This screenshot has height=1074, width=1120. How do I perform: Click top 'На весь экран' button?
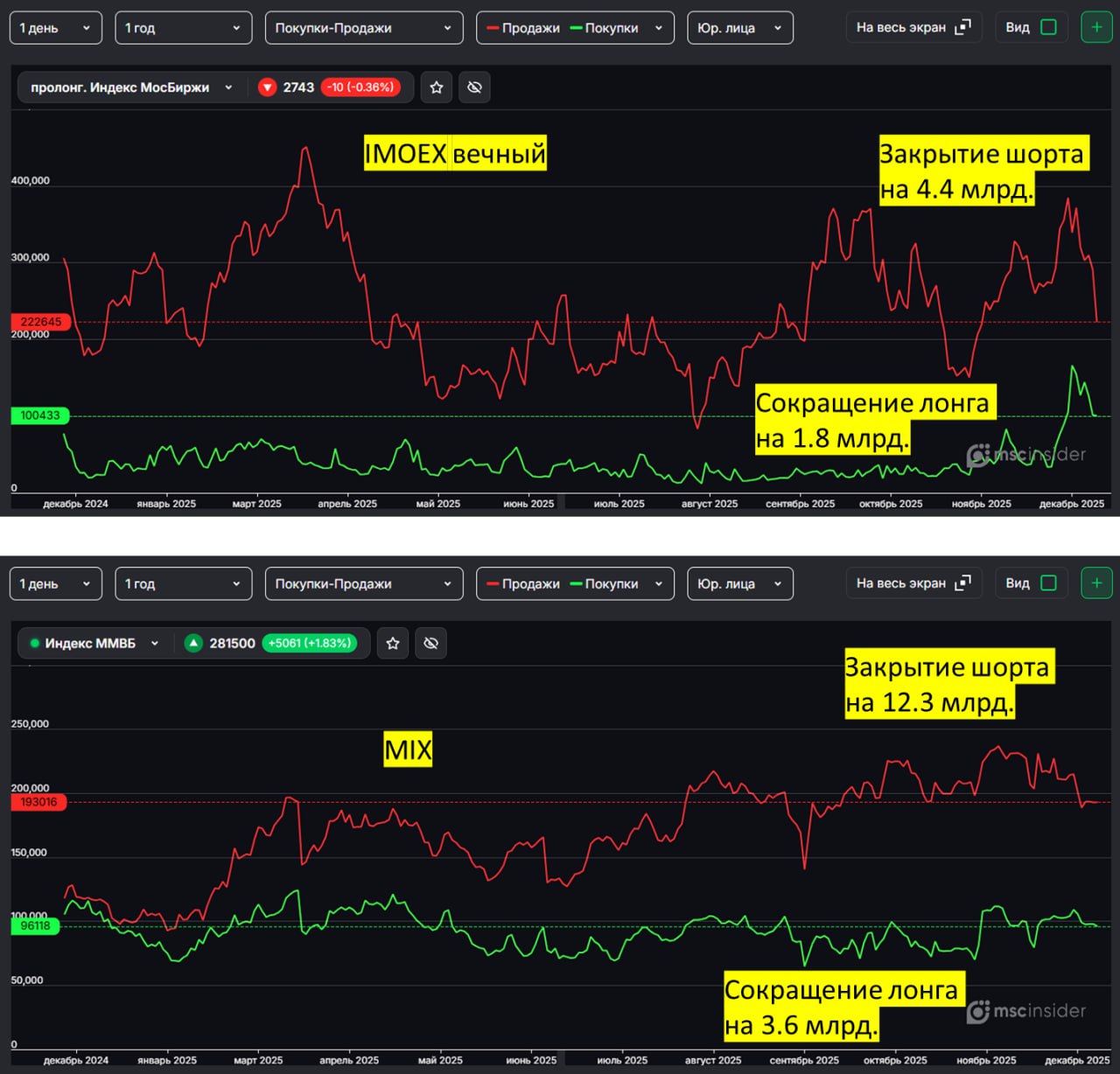913,27
